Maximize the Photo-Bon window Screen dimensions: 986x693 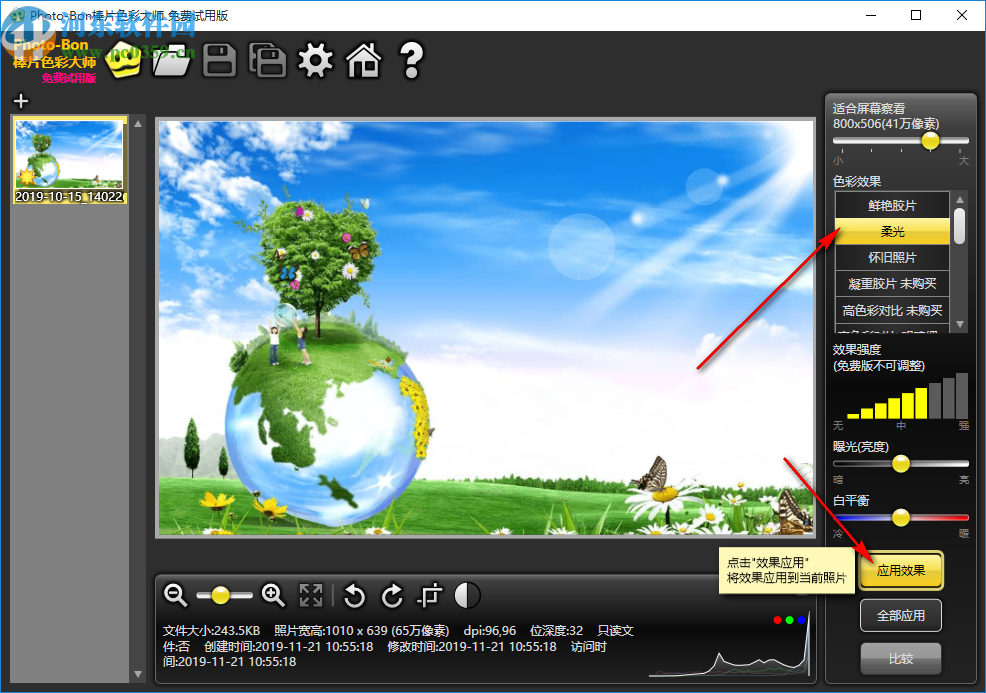tap(916, 15)
